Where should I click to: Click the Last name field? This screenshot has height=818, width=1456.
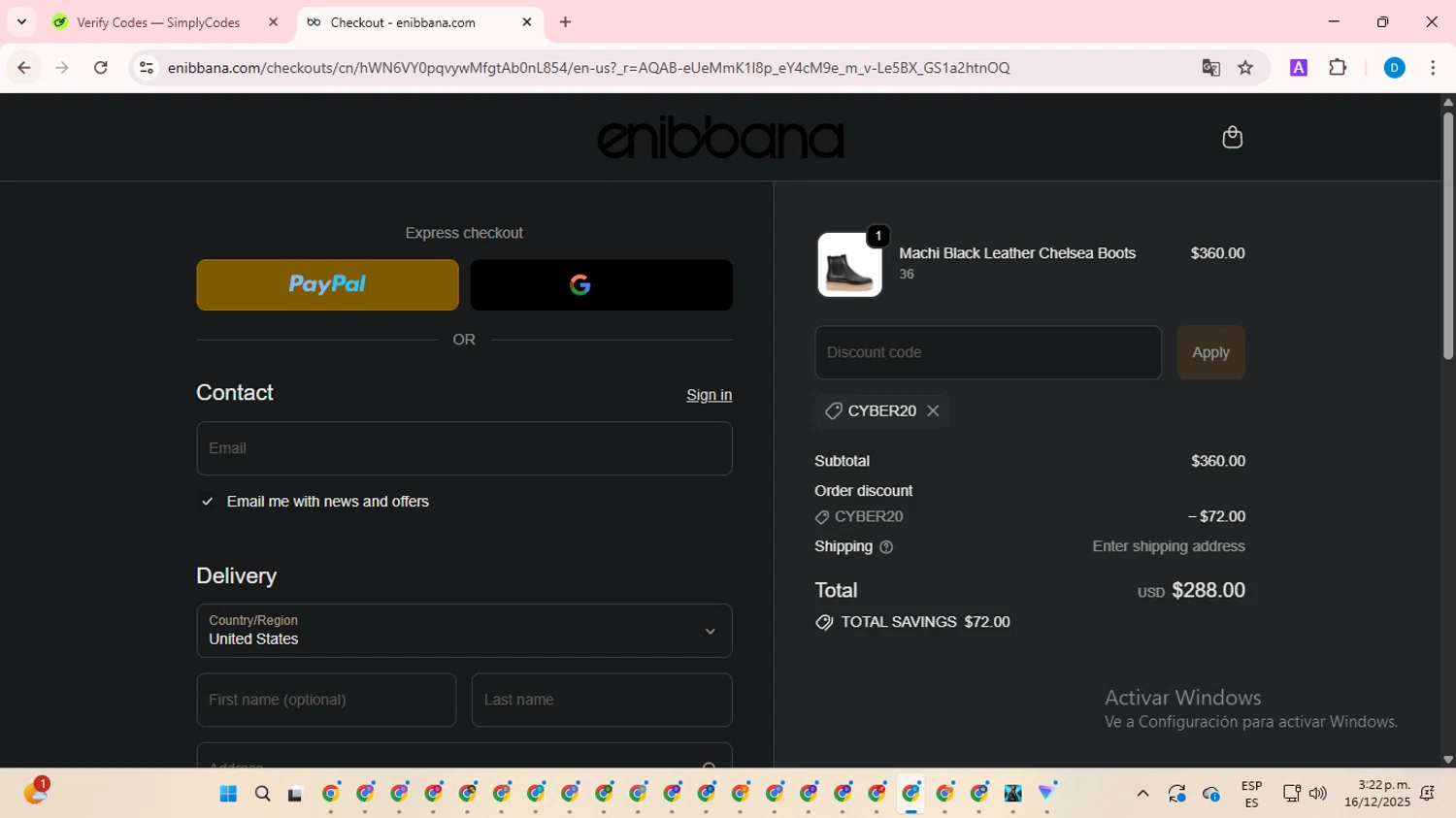pyautogui.click(x=602, y=700)
